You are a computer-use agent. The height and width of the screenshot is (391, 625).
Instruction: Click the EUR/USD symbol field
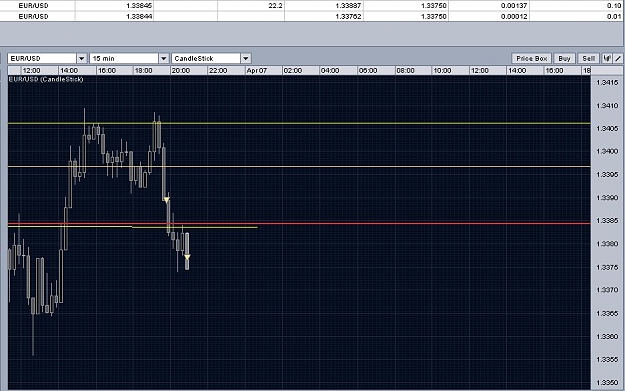42,59
